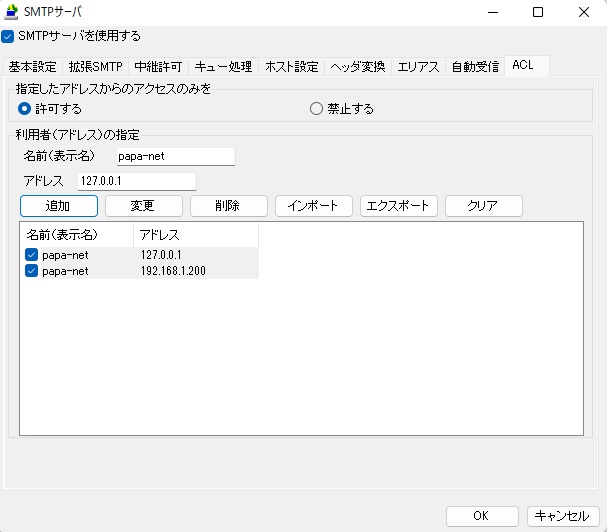This screenshot has width=607, height=532.
Task: Uncheck the papa-net 192.168.1.200 row checkbox
Action: pyautogui.click(x=31, y=271)
